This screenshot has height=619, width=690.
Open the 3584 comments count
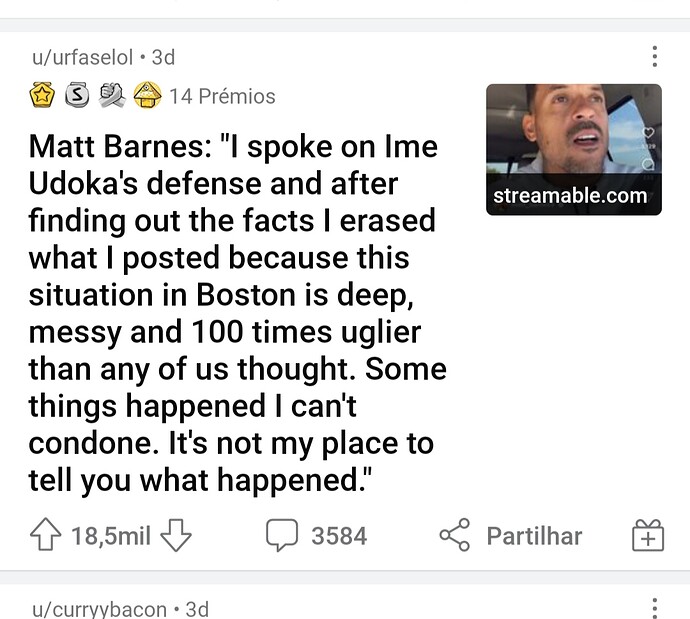pyautogui.click(x=339, y=536)
